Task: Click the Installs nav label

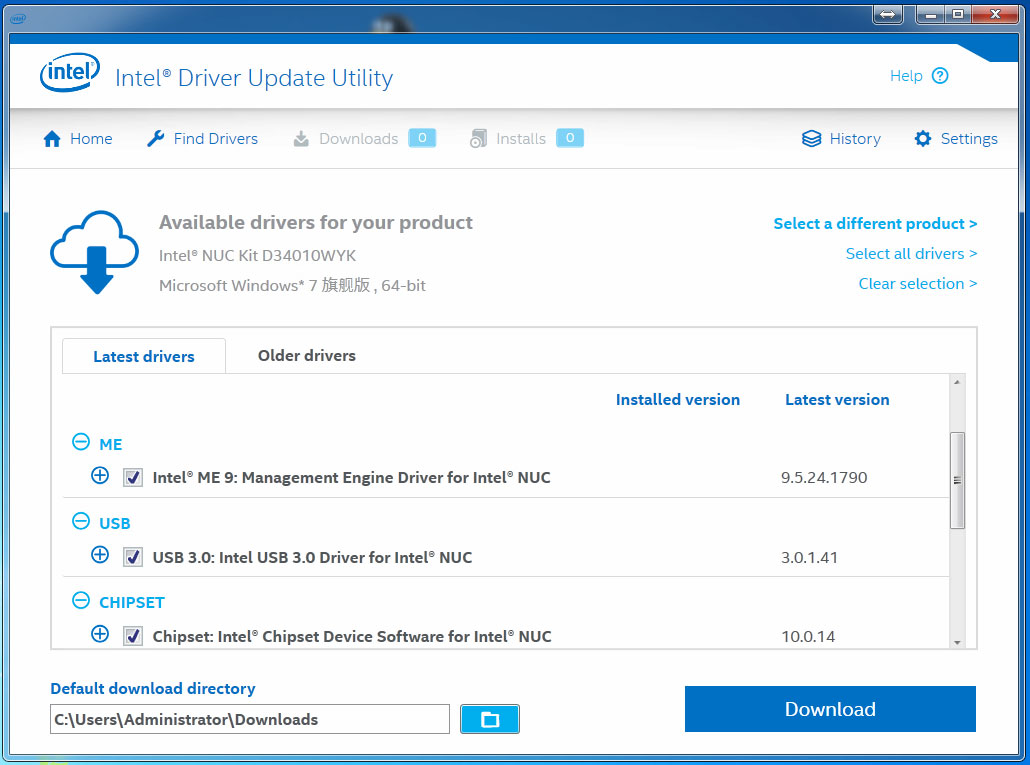Action: (521, 139)
